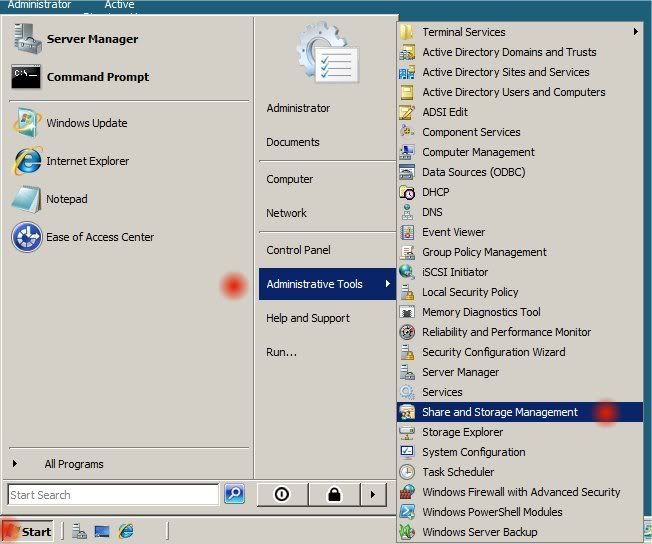Click the power shutdown button

pyautogui.click(x=282, y=495)
